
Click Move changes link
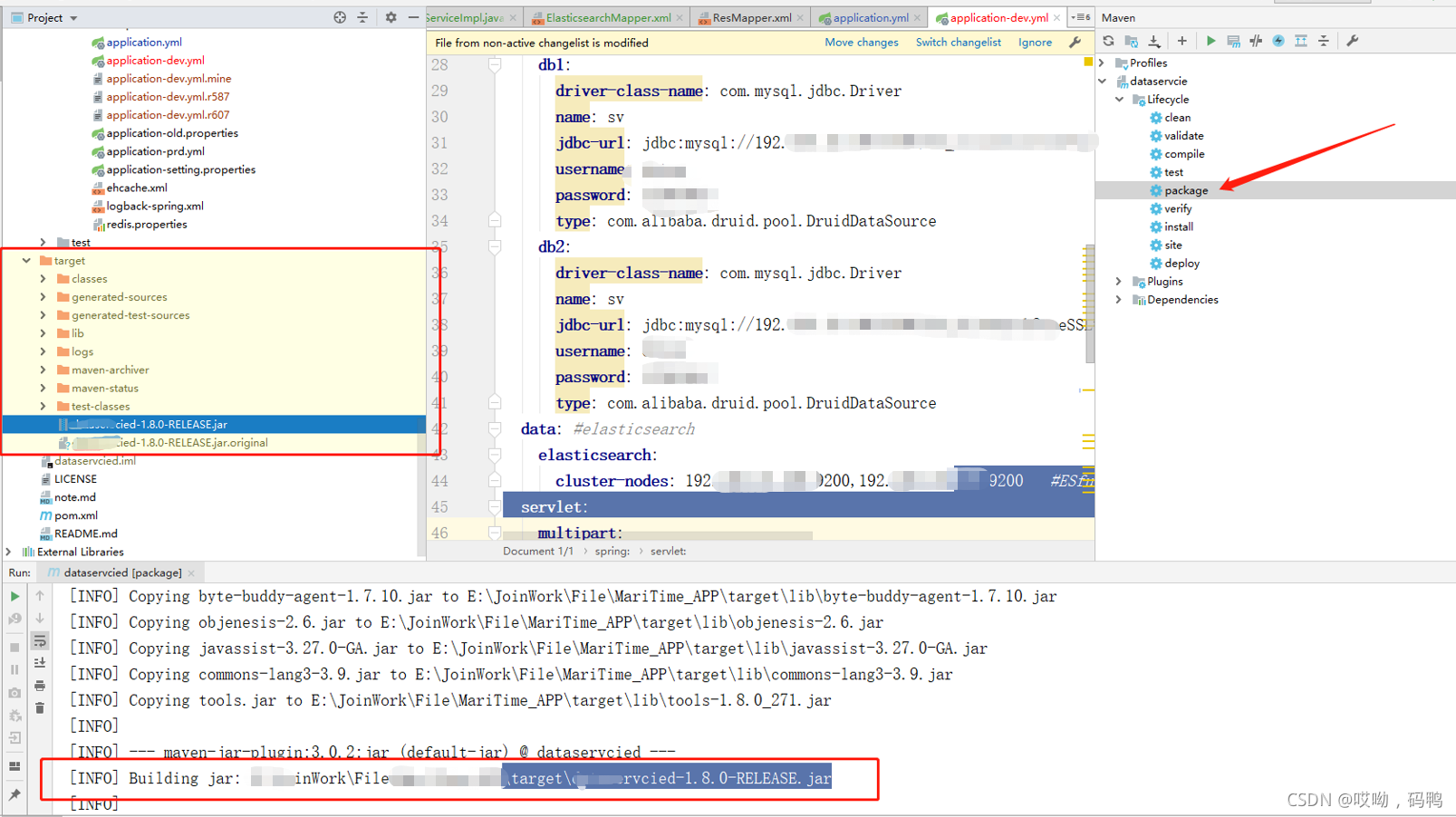[862, 43]
